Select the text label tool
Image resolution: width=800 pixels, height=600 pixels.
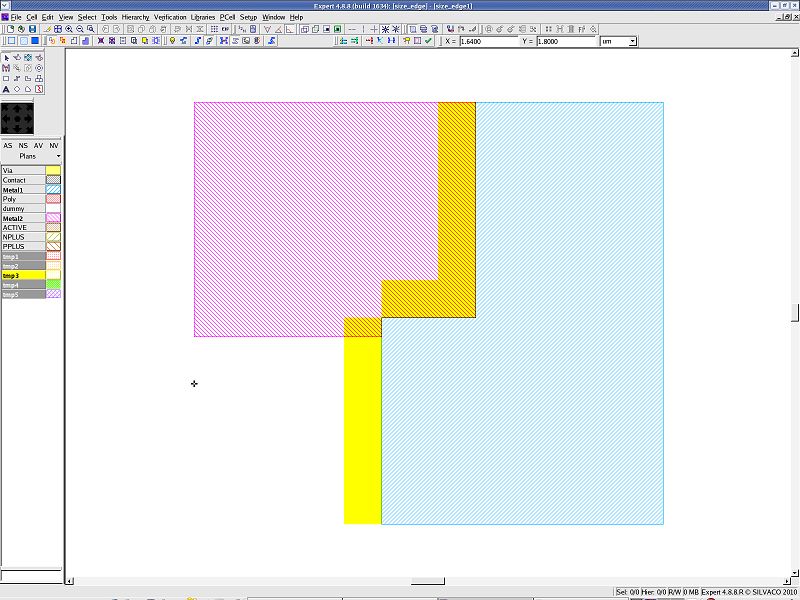click(x=6, y=89)
